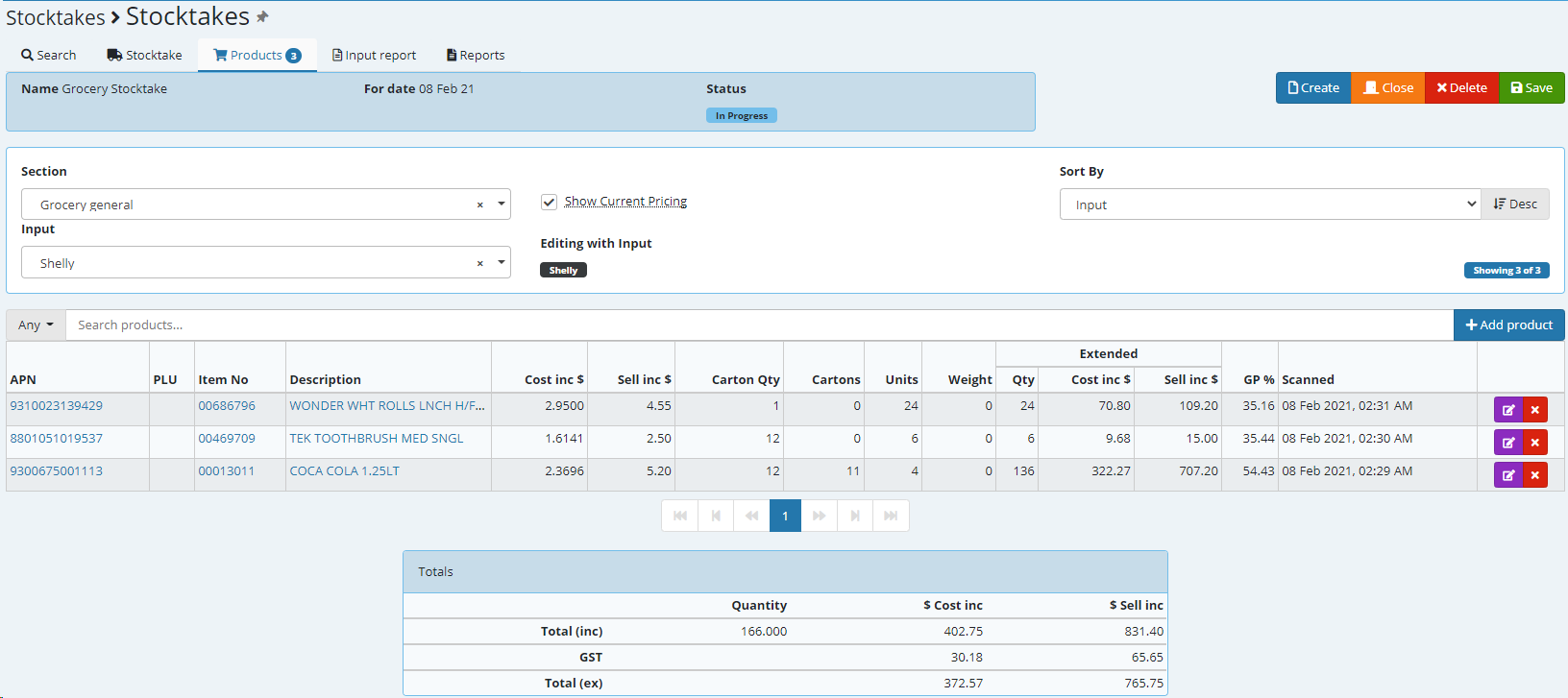The image size is (1568, 698).
Task: Jump forward several pages with fast-forward arrow
Action: tap(819, 516)
